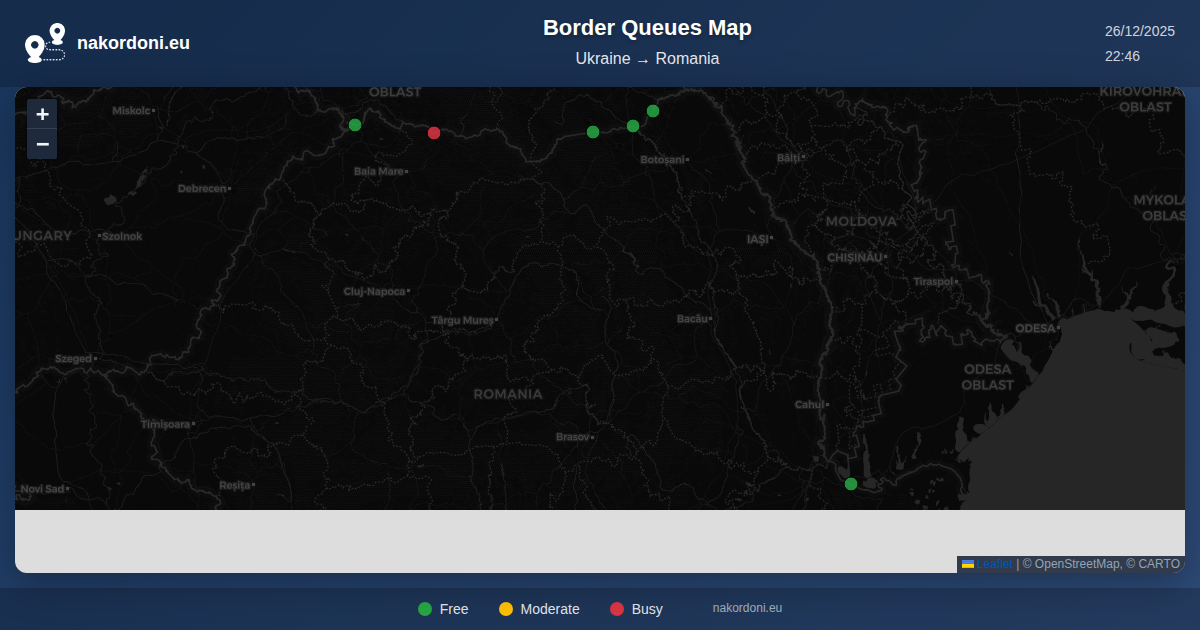This screenshot has height=630, width=1200.
Task: Click the green Free legend dot
Action: [x=425, y=609]
